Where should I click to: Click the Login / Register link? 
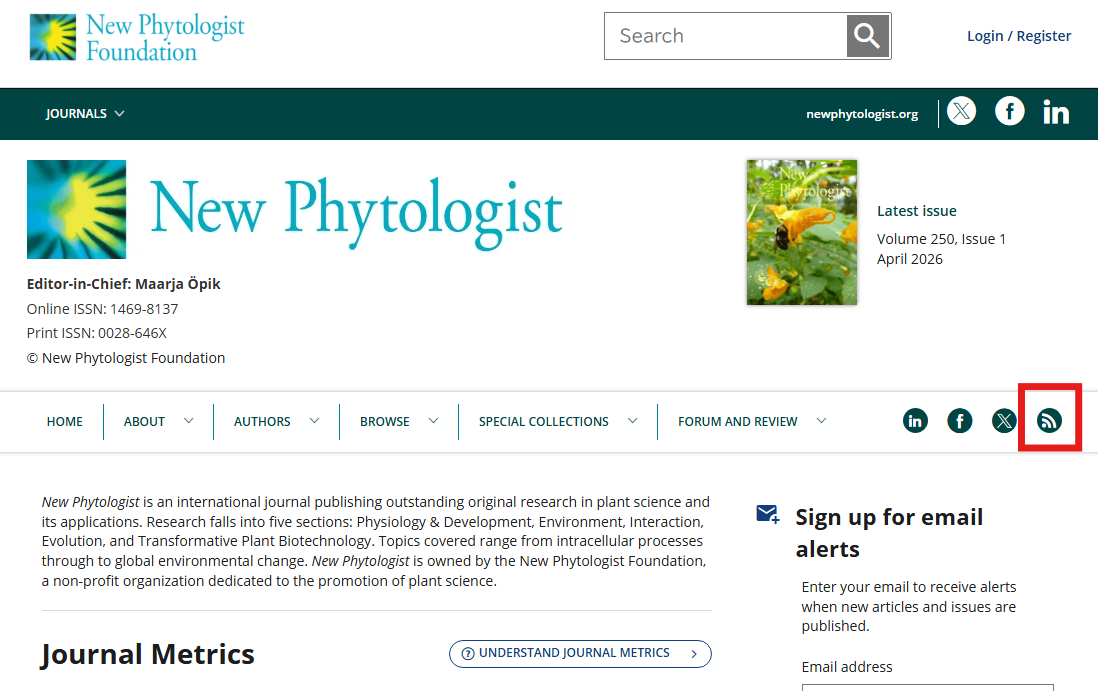1019,36
